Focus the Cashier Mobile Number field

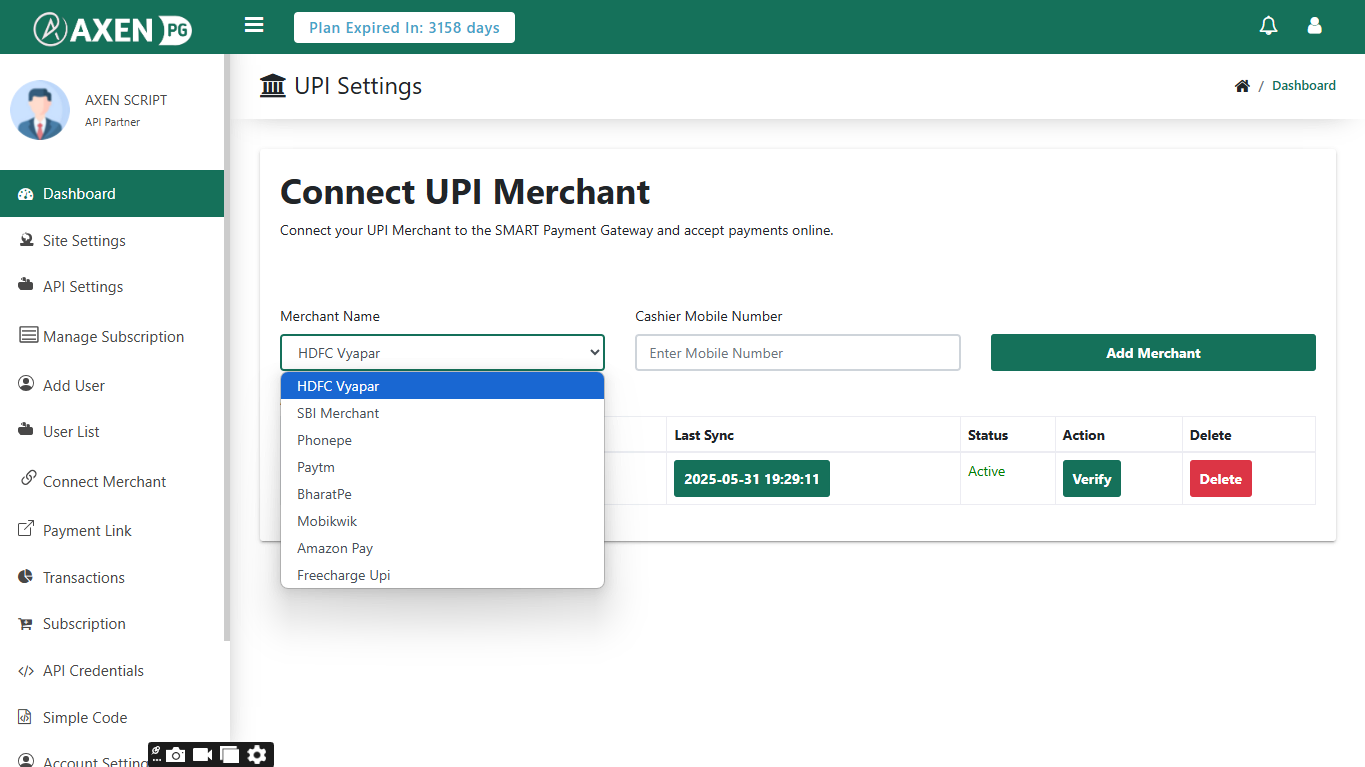pos(797,352)
